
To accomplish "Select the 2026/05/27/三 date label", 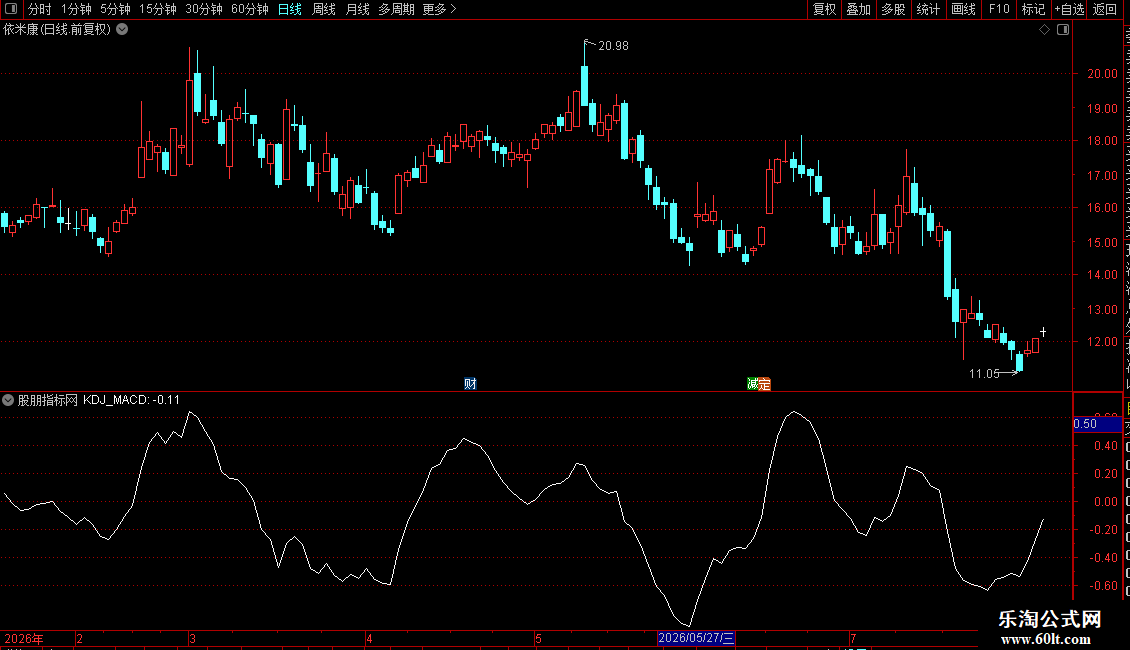I will [x=696, y=638].
